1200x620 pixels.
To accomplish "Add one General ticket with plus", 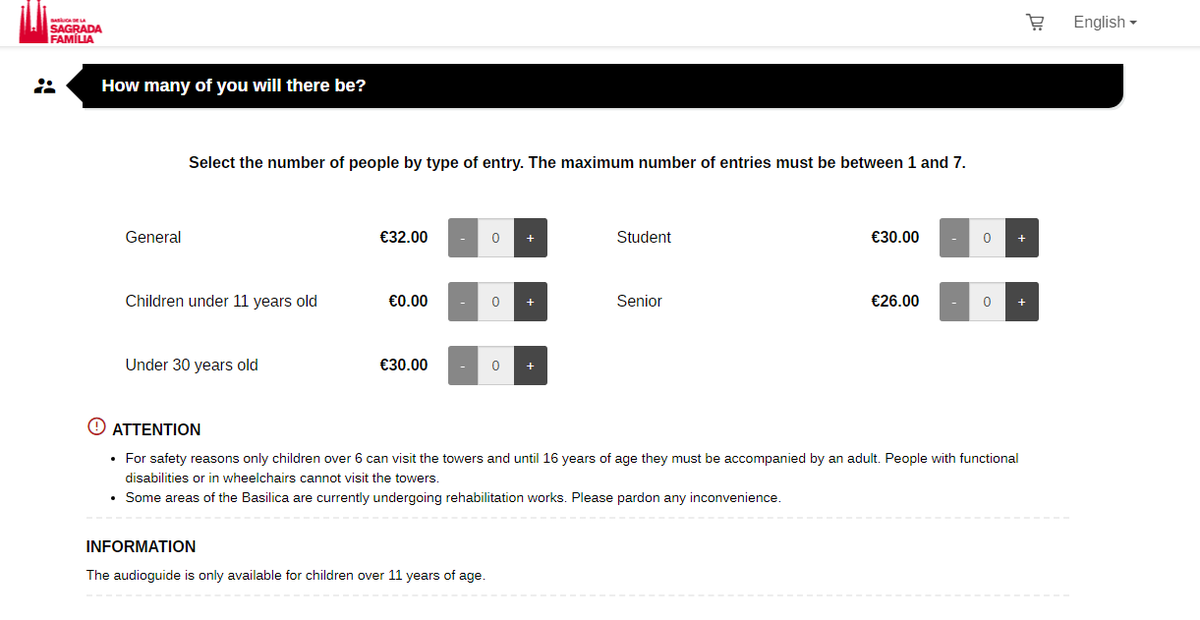I will point(530,238).
